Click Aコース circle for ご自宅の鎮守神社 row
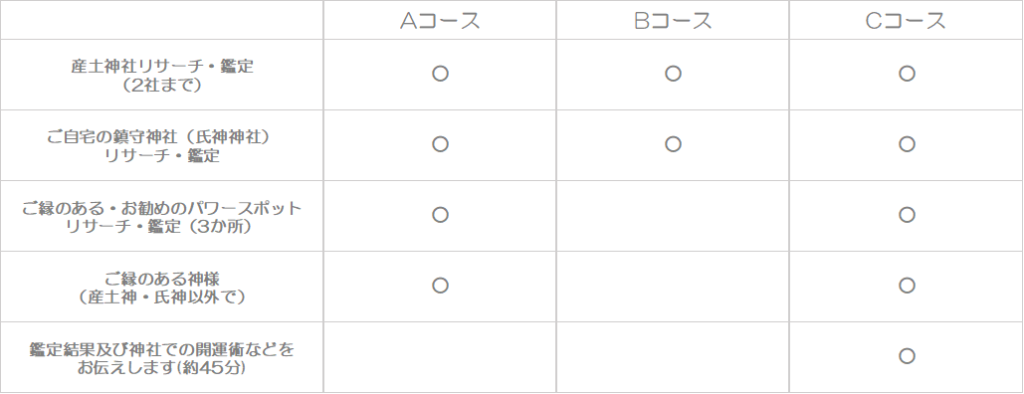The image size is (1024, 394). pos(440,144)
